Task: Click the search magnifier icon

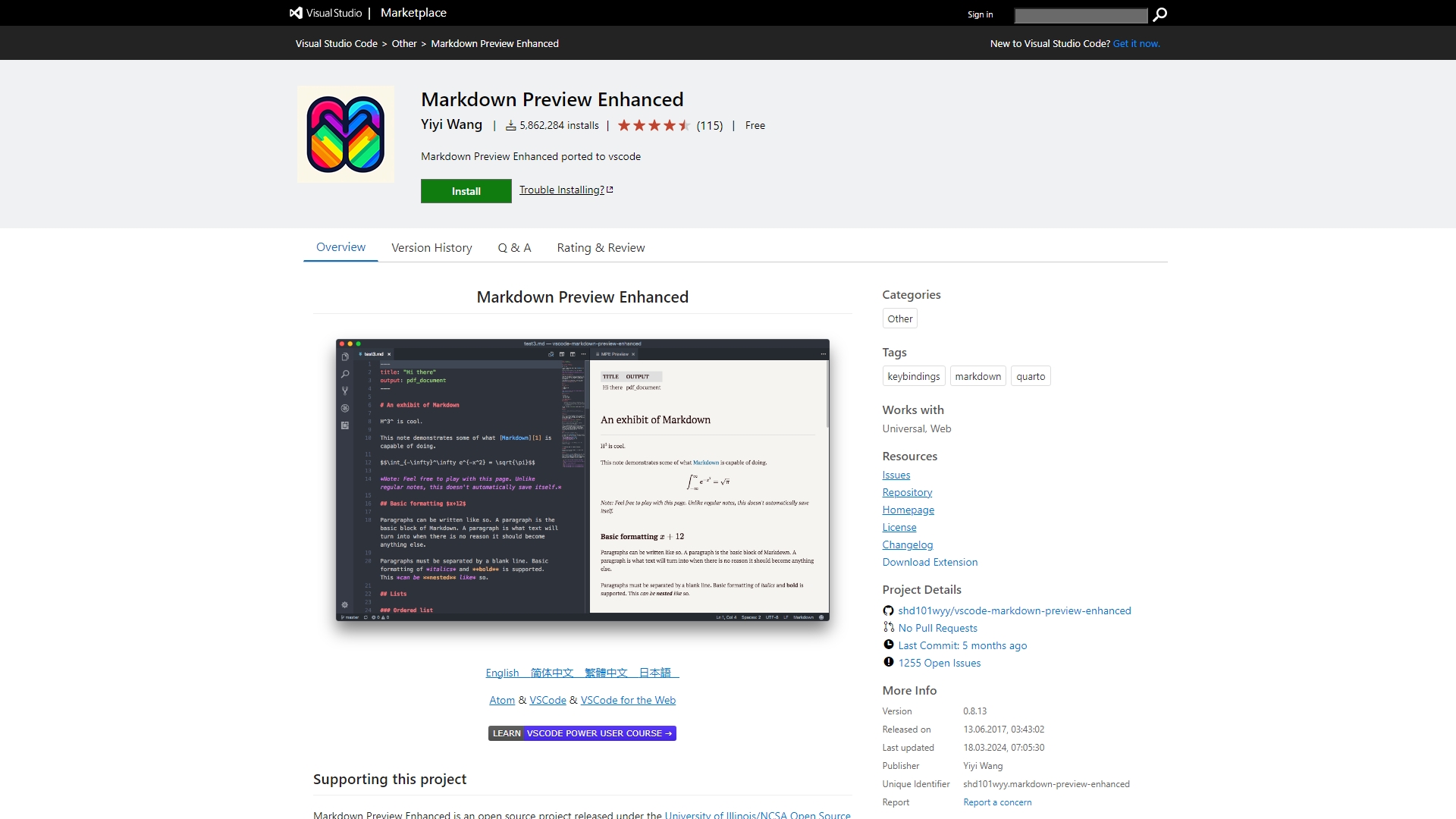Action: (x=1159, y=14)
